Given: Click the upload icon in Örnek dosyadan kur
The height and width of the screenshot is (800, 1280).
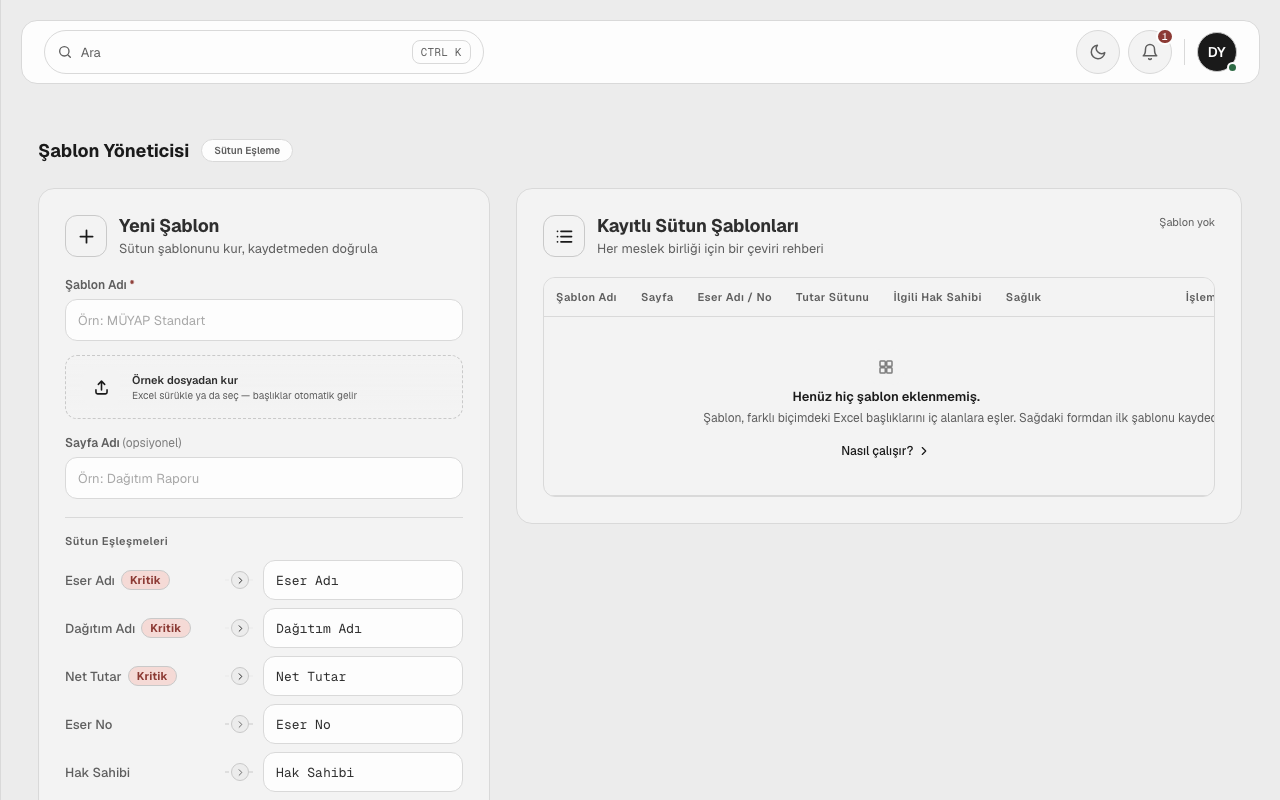Looking at the screenshot, I should (x=101, y=387).
